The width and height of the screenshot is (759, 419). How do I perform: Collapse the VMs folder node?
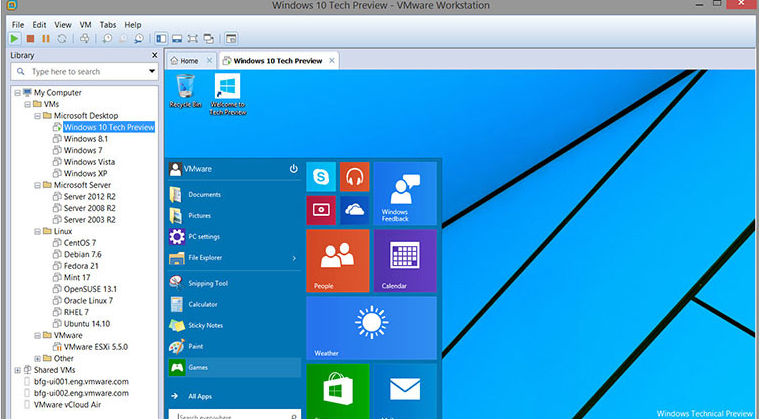28,104
